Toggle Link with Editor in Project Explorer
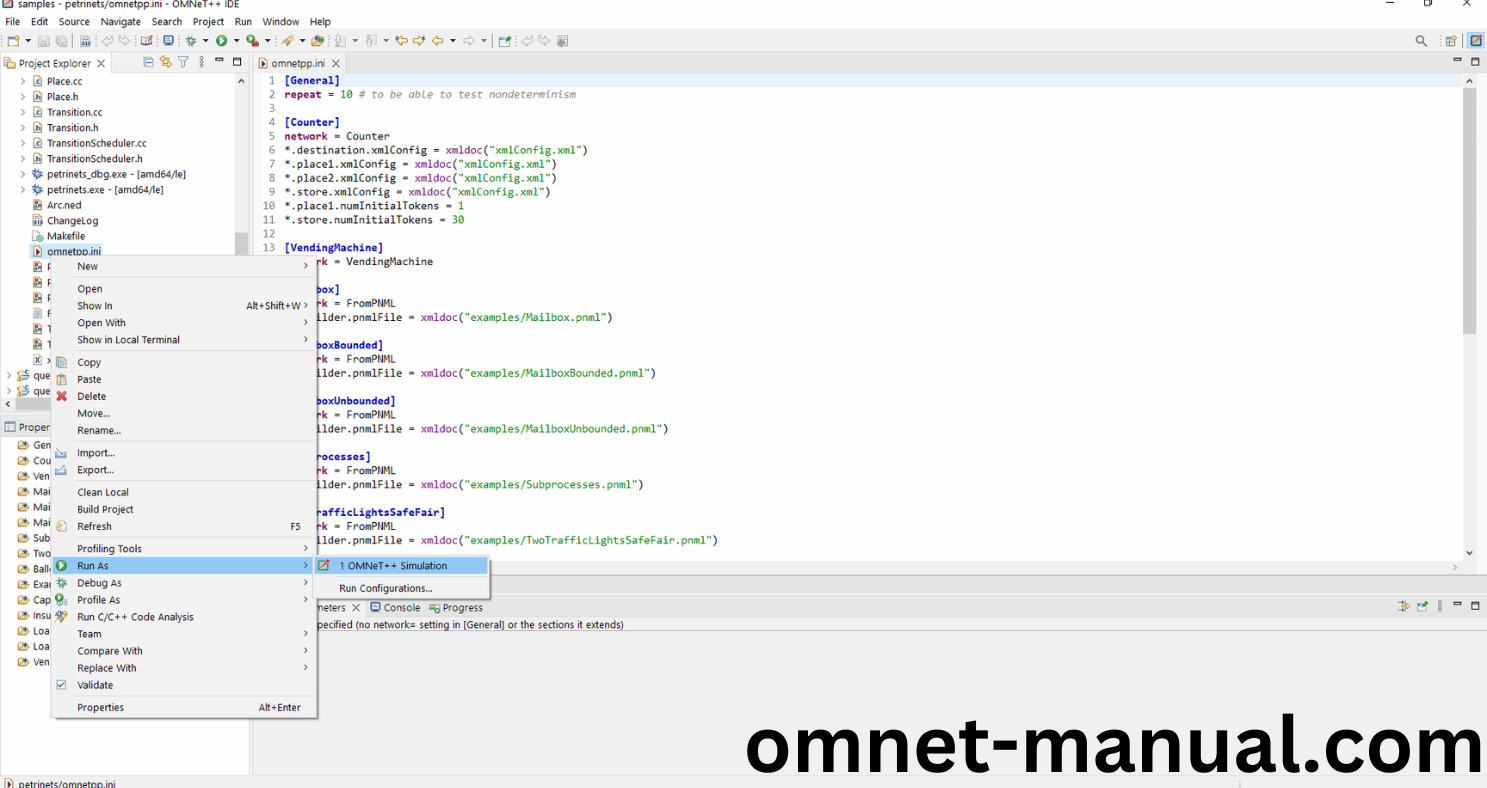 pyautogui.click(x=166, y=62)
